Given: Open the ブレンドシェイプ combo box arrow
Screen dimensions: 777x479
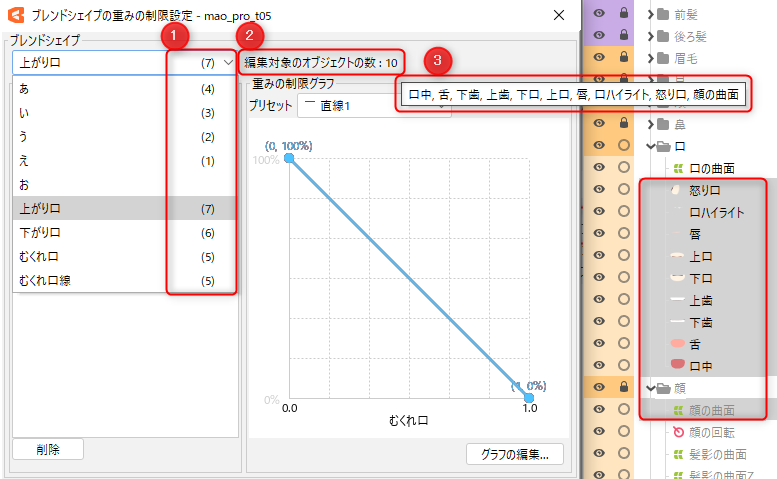Looking at the screenshot, I should point(229,62).
